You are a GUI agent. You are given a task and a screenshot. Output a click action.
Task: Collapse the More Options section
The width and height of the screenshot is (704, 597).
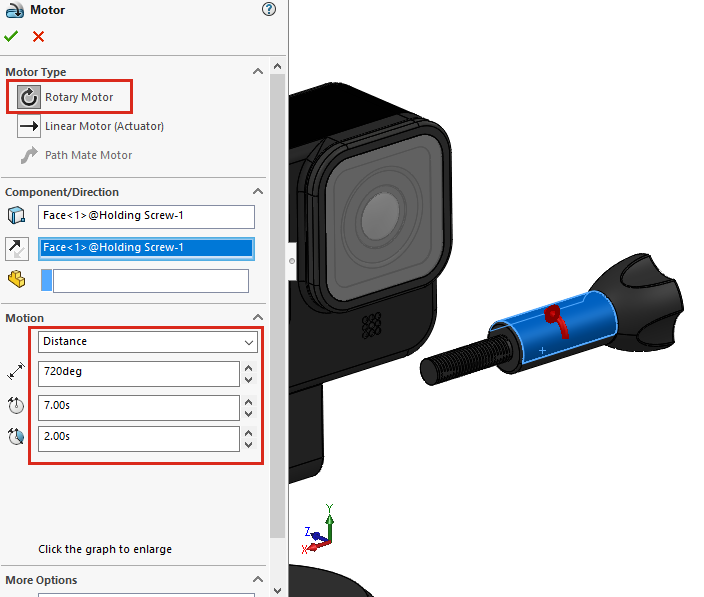[258, 580]
